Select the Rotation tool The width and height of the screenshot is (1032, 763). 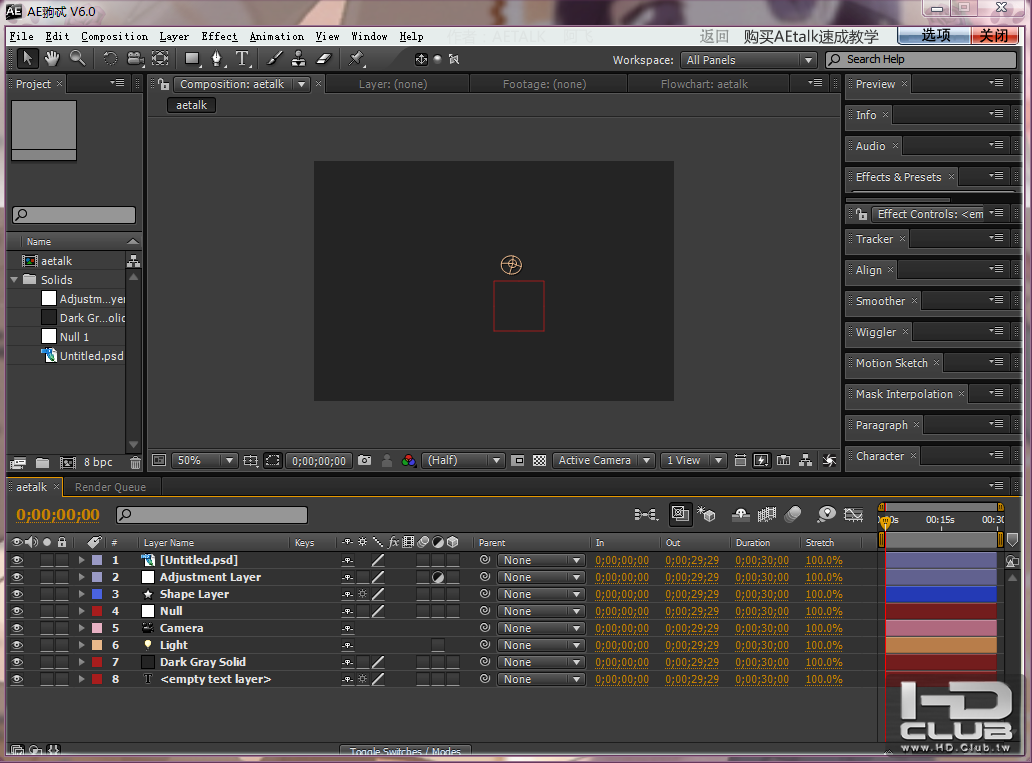(x=110, y=59)
